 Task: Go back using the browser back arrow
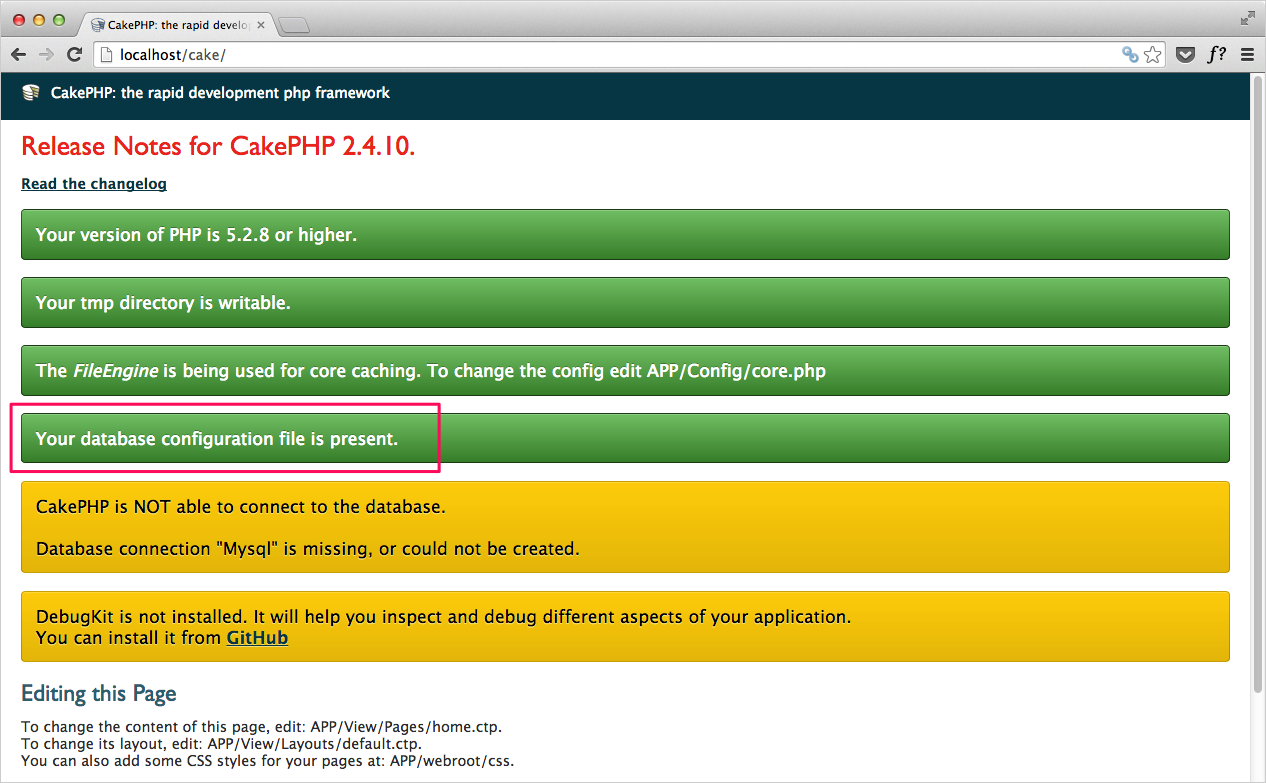pyautogui.click(x=18, y=55)
